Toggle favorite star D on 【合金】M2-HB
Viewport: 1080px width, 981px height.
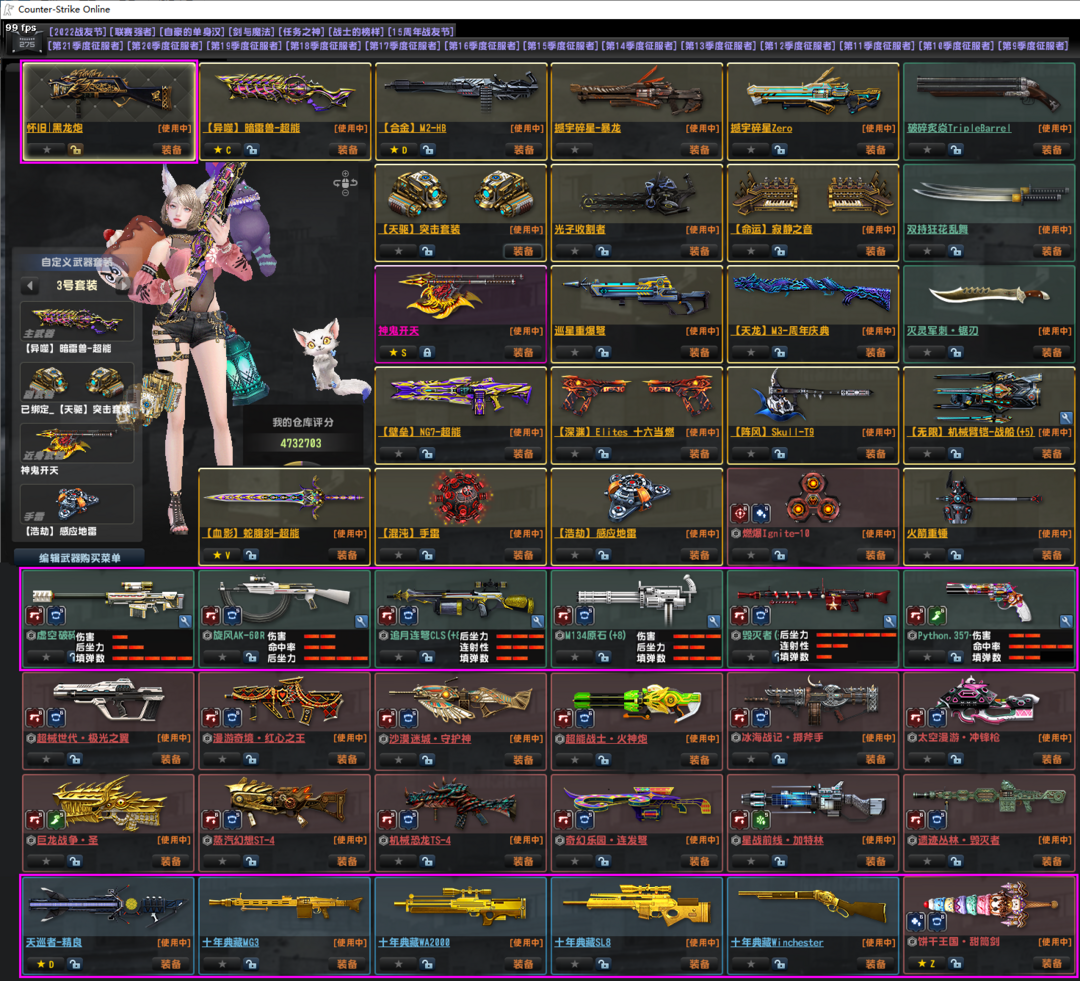tap(398, 149)
